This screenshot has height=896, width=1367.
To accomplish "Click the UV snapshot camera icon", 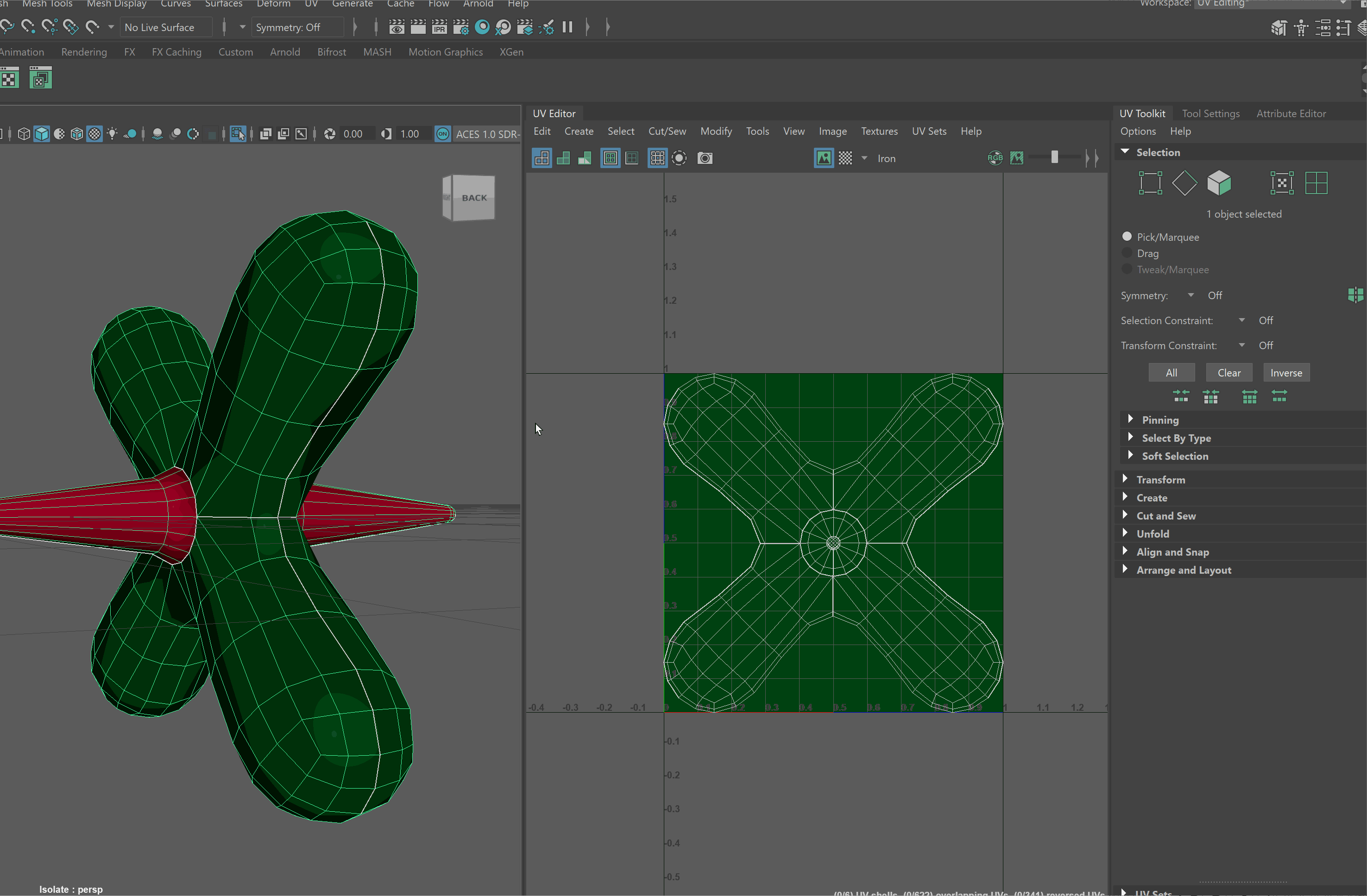I will pyautogui.click(x=705, y=158).
